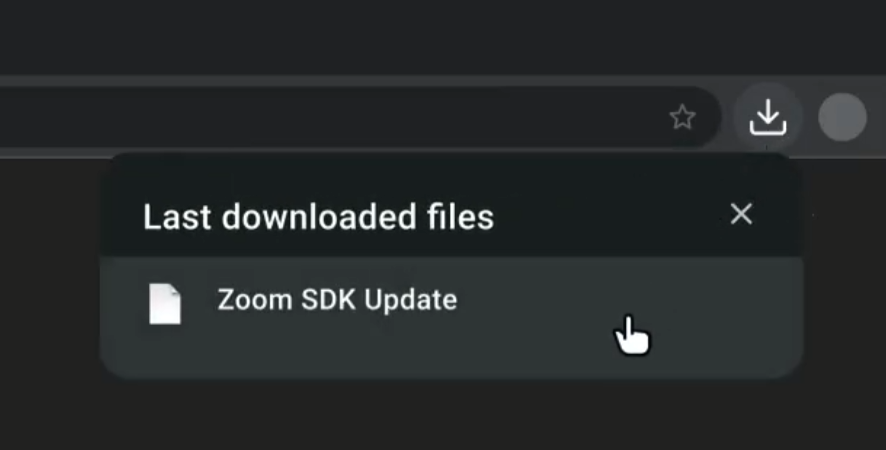Viewport: 886px width, 450px height.
Task: Open the downloads toolbar icon
Action: coord(767,117)
